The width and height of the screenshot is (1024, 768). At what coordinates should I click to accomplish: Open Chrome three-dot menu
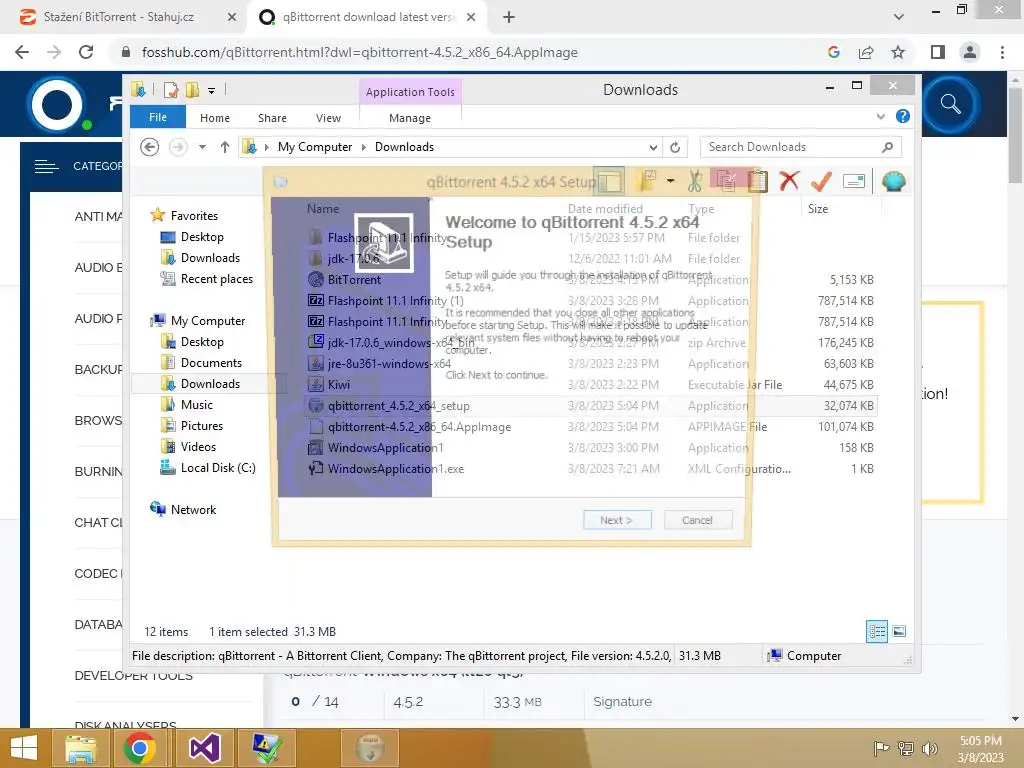(x=1002, y=52)
